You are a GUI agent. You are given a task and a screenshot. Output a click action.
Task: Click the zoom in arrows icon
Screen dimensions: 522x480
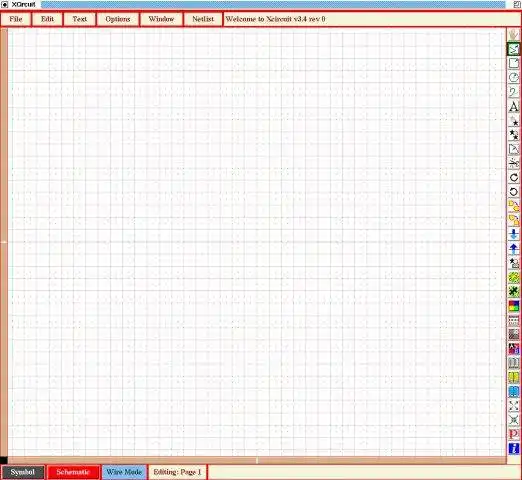click(514, 406)
